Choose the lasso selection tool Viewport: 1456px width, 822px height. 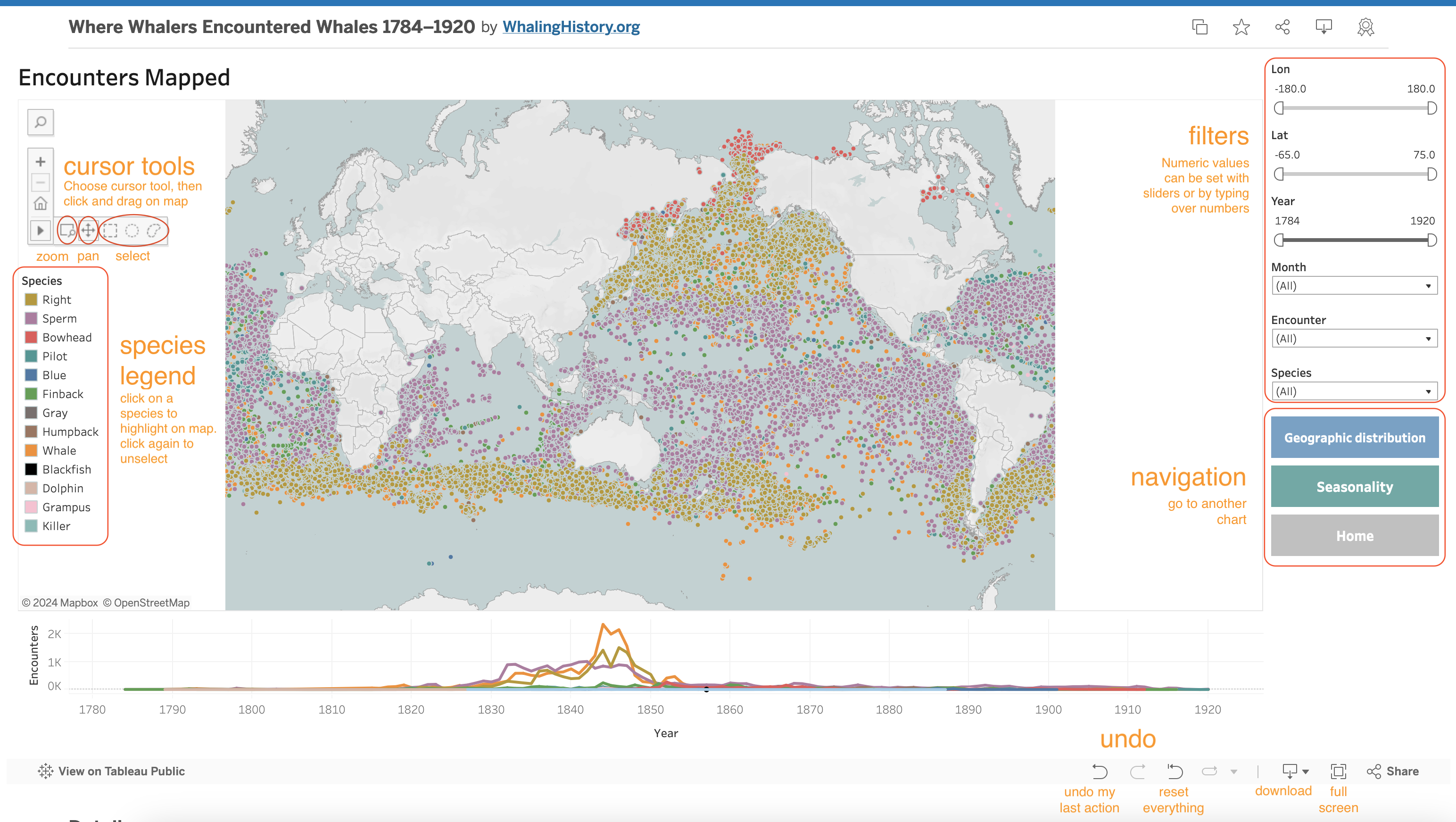point(154,230)
